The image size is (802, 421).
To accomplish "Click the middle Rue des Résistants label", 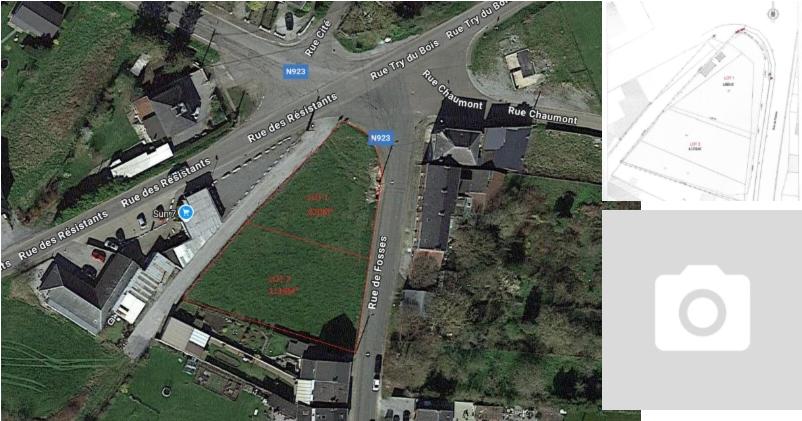I will pos(165,183).
